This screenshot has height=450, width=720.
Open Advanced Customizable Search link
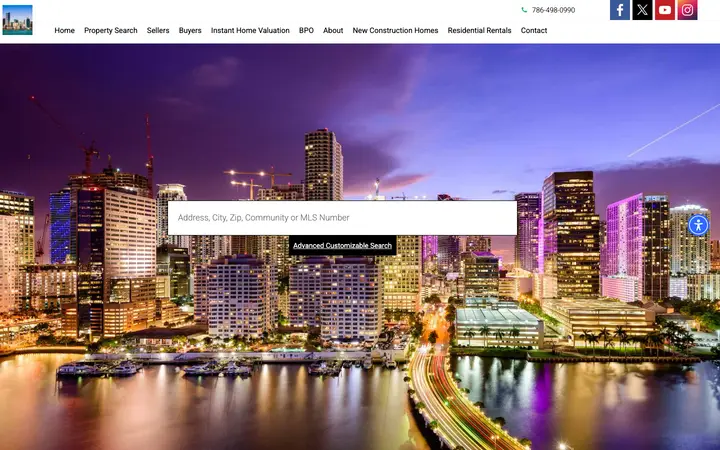pyautogui.click(x=343, y=246)
